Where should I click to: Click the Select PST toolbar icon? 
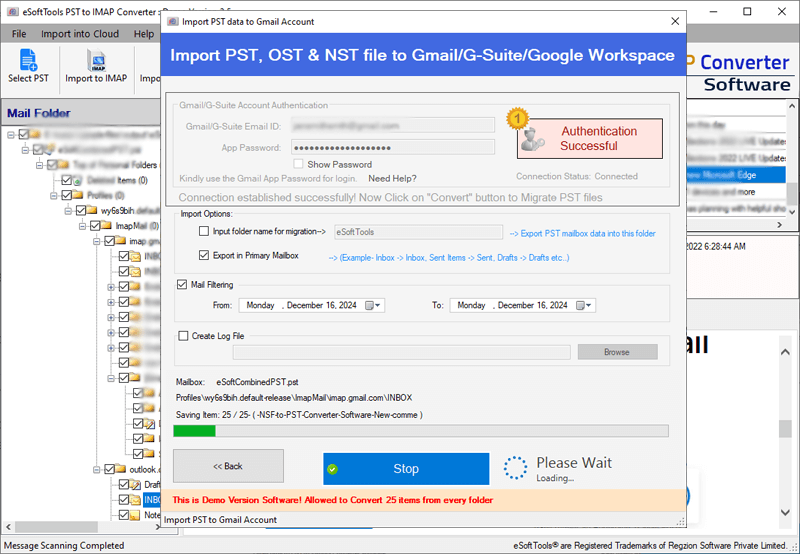(28, 60)
